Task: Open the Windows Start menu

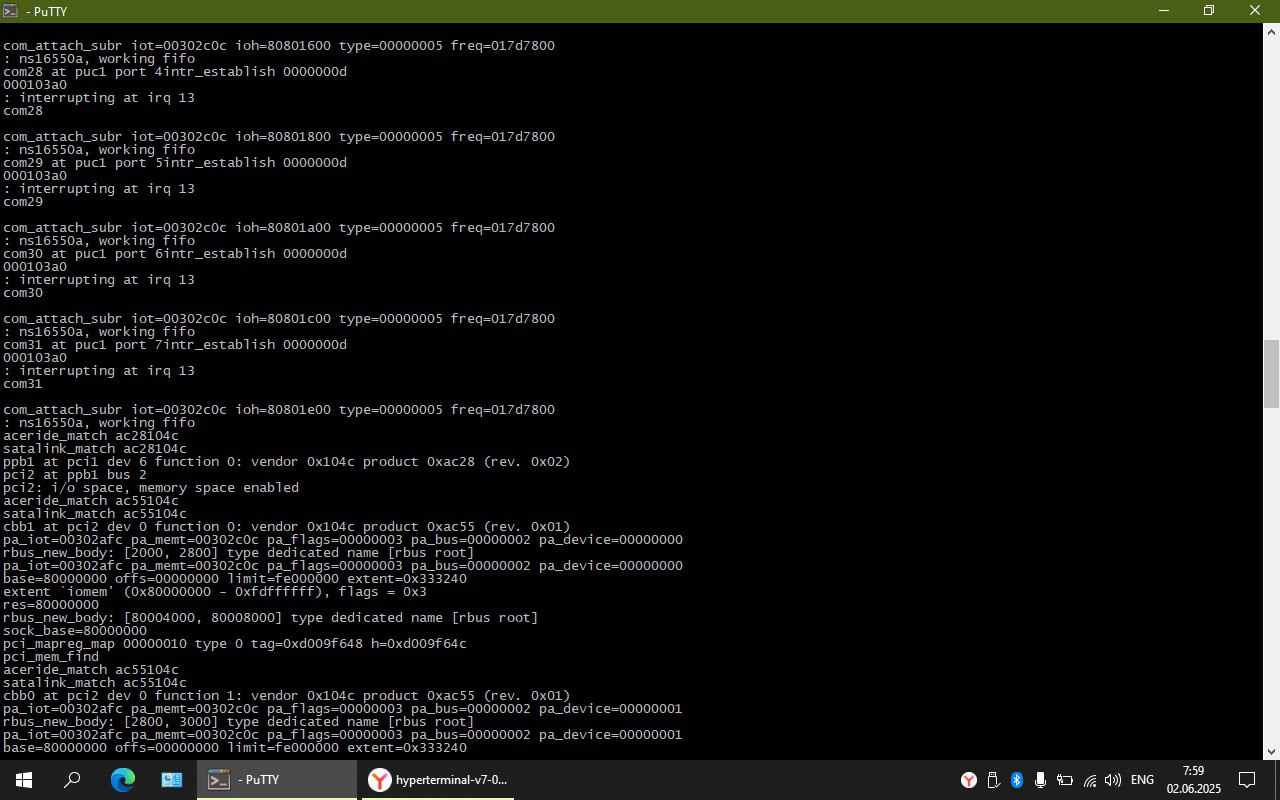Action: pos(24,780)
